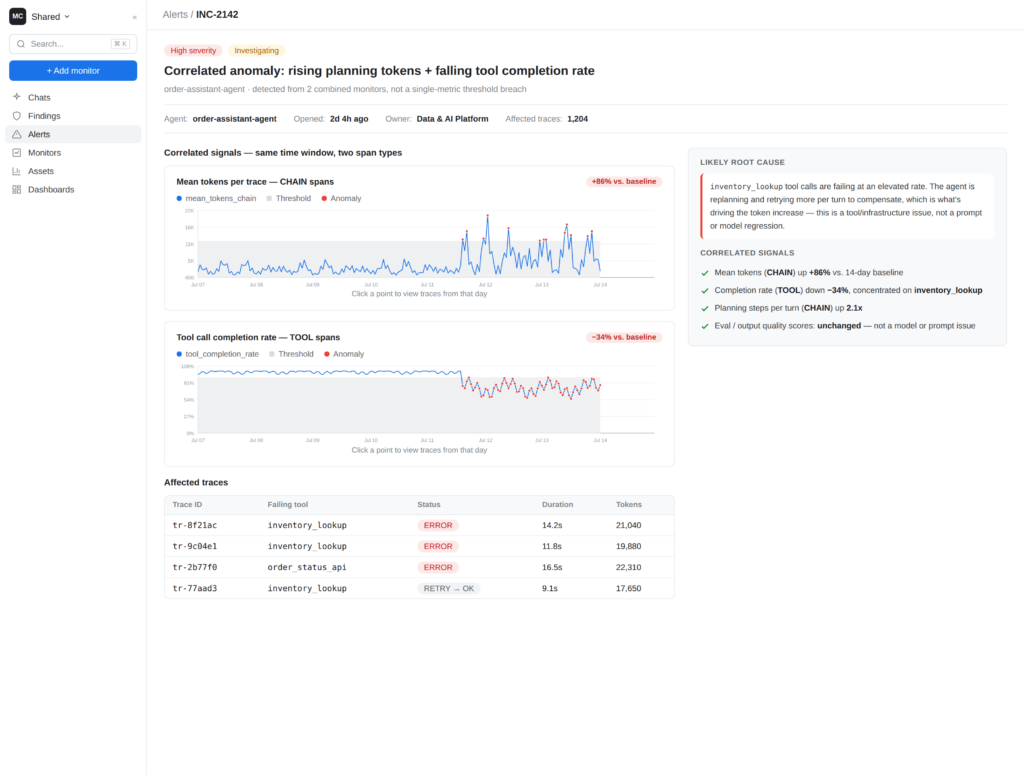This screenshot has height=775, width=1024.
Task: Click the INC-2142 breadcrumb text
Action: tap(217, 14)
